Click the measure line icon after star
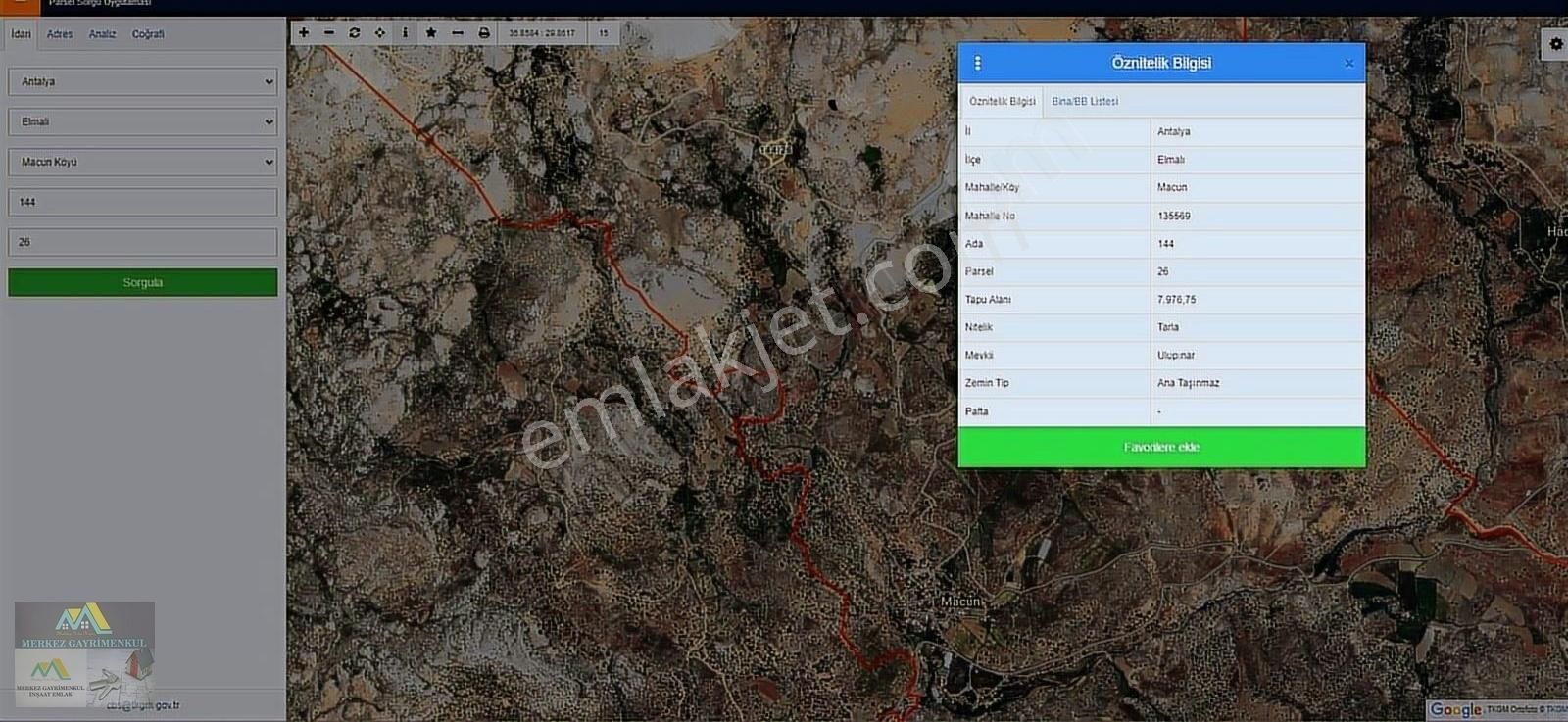 click(458, 32)
